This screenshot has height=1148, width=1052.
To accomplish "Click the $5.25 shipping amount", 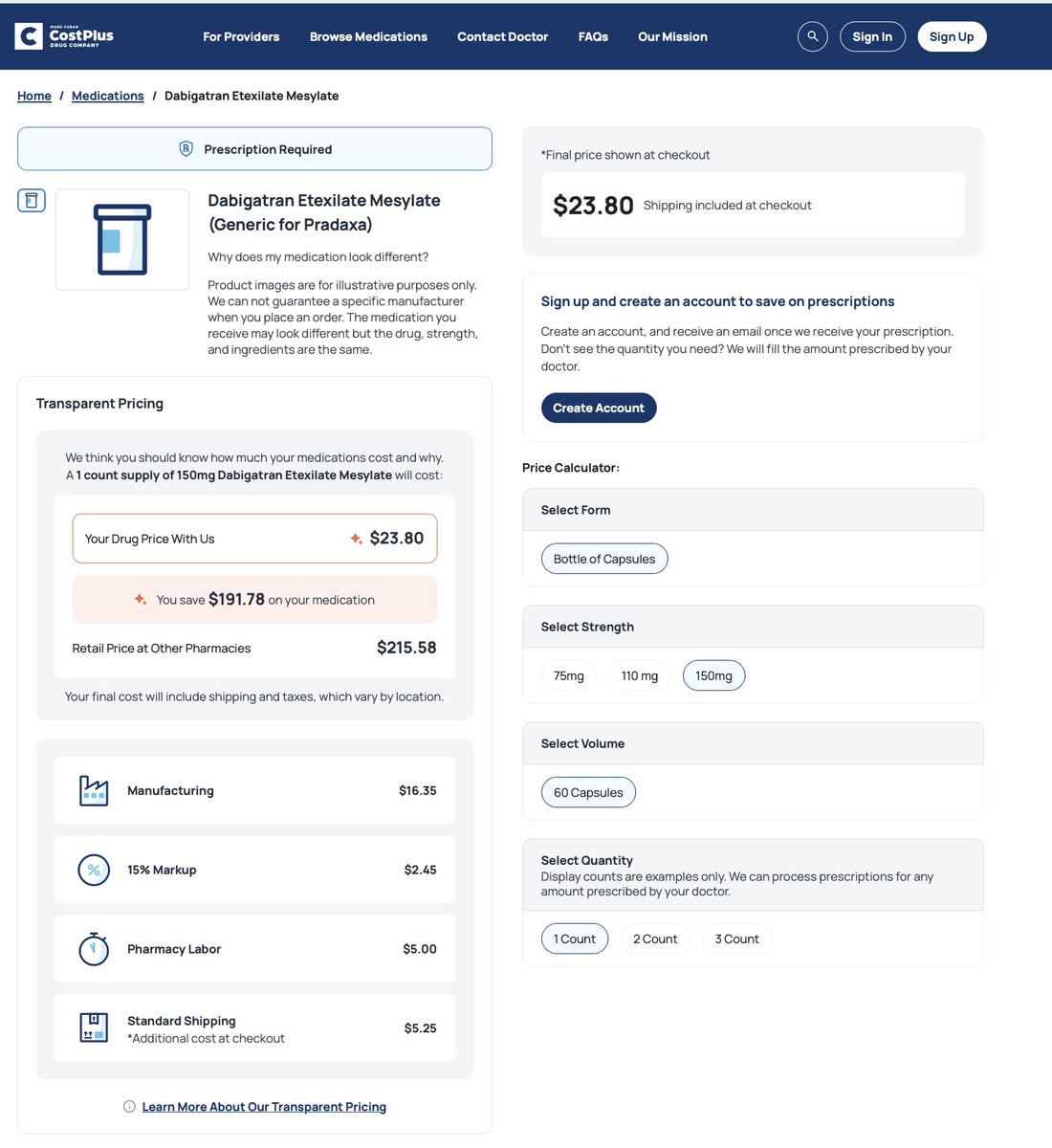I will (x=421, y=1028).
